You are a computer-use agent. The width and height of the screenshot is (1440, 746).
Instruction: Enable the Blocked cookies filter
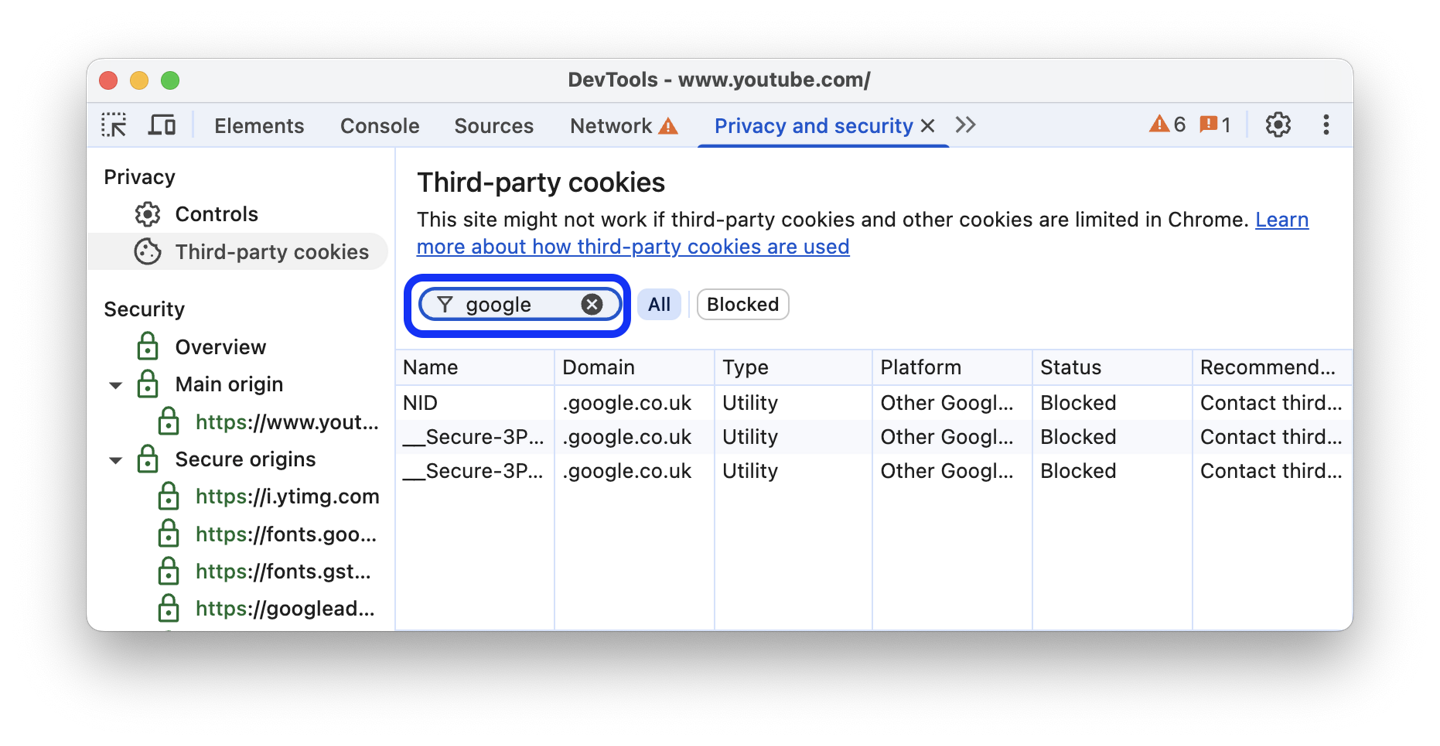[742, 304]
